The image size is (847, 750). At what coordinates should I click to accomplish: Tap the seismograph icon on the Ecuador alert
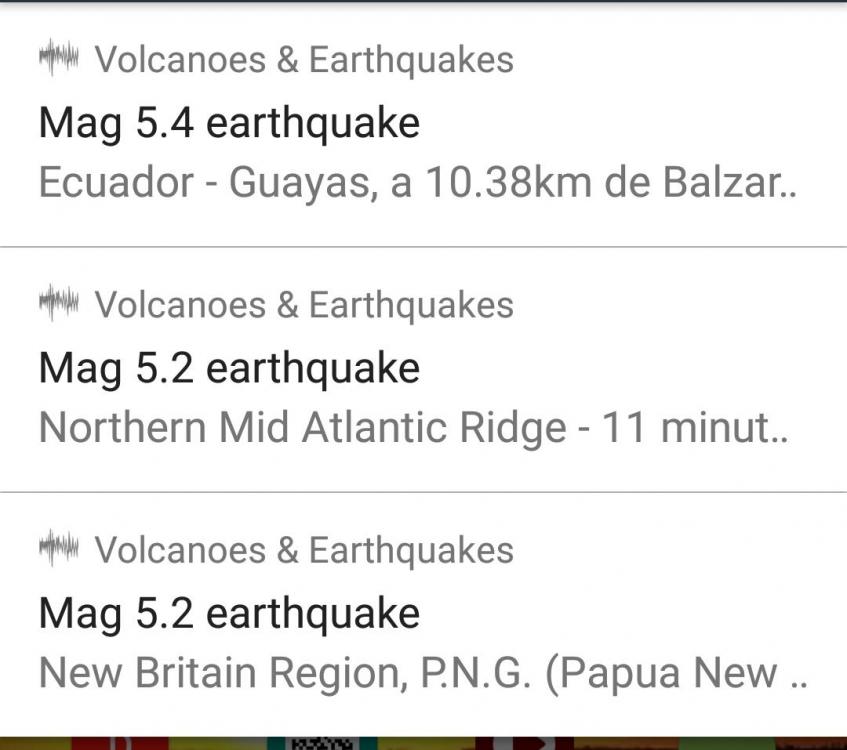[58, 59]
